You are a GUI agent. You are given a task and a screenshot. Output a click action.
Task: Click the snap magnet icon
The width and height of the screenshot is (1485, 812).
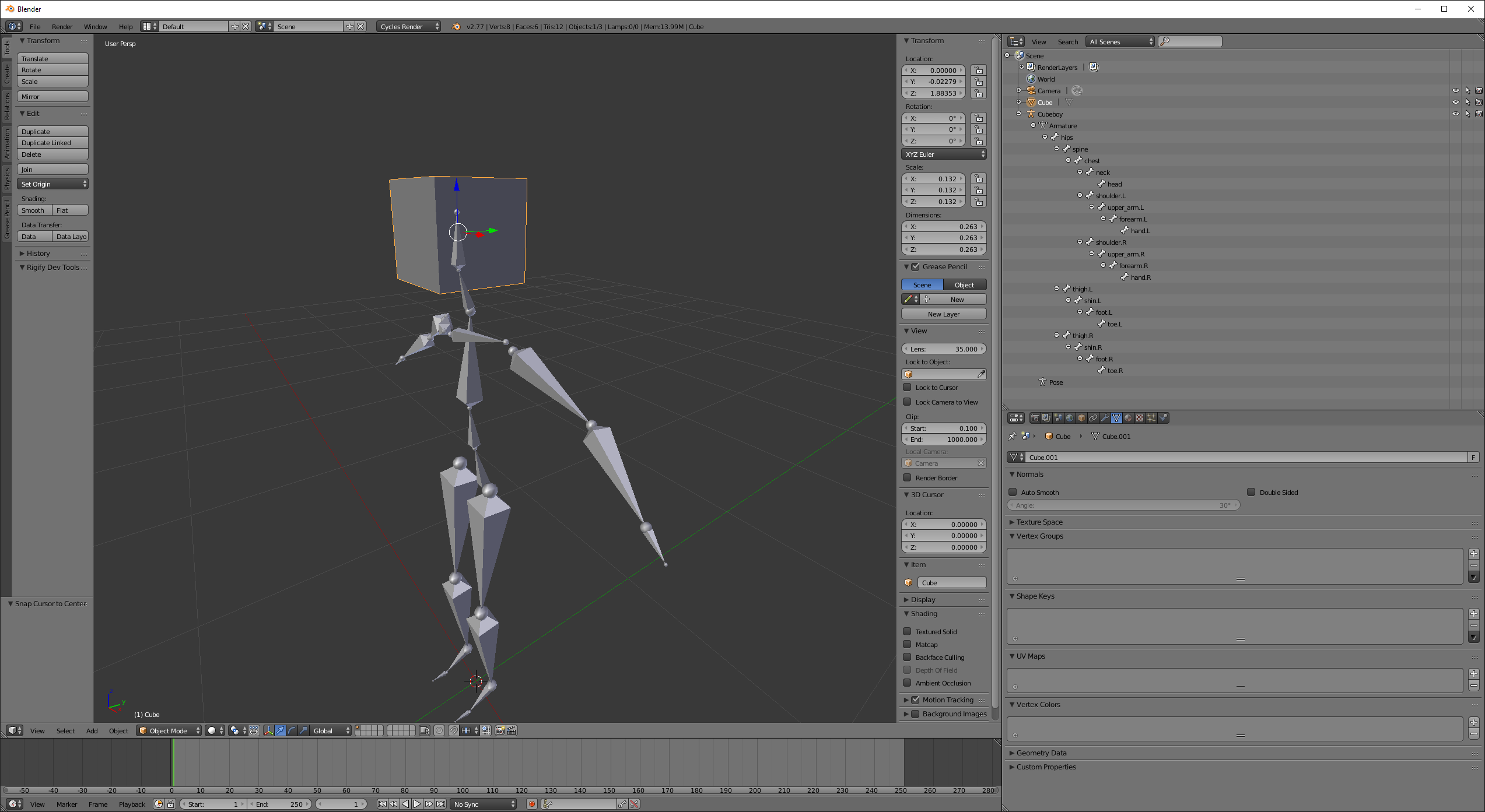pyautogui.click(x=454, y=730)
